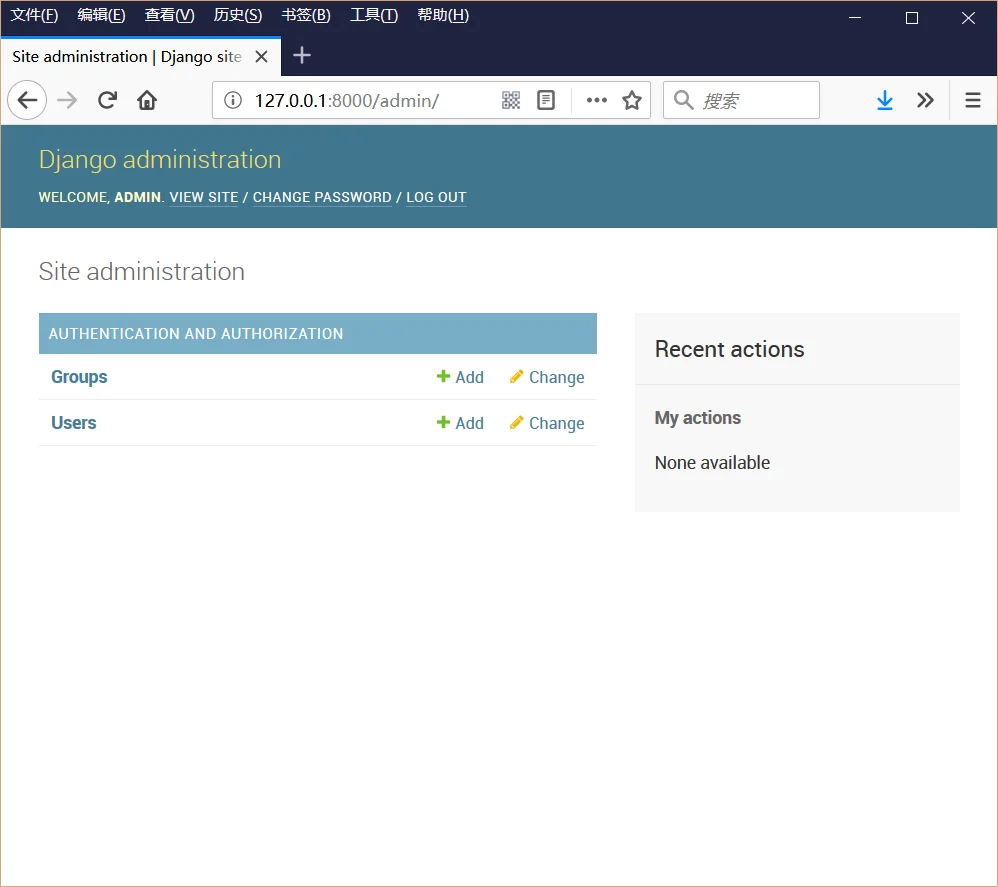
Task: Bookmark this page with star icon
Action: coord(632,100)
